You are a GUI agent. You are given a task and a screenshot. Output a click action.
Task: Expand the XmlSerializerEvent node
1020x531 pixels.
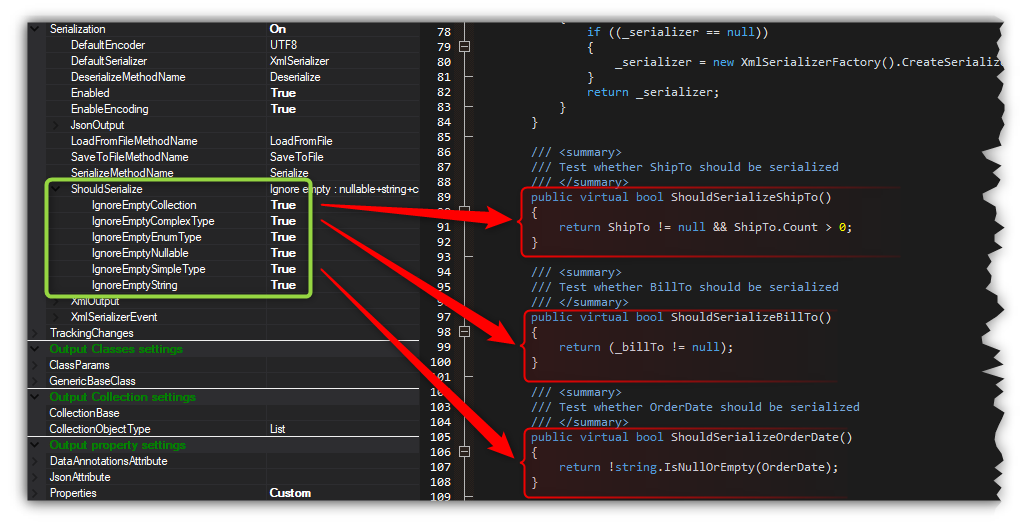click(x=57, y=317)
